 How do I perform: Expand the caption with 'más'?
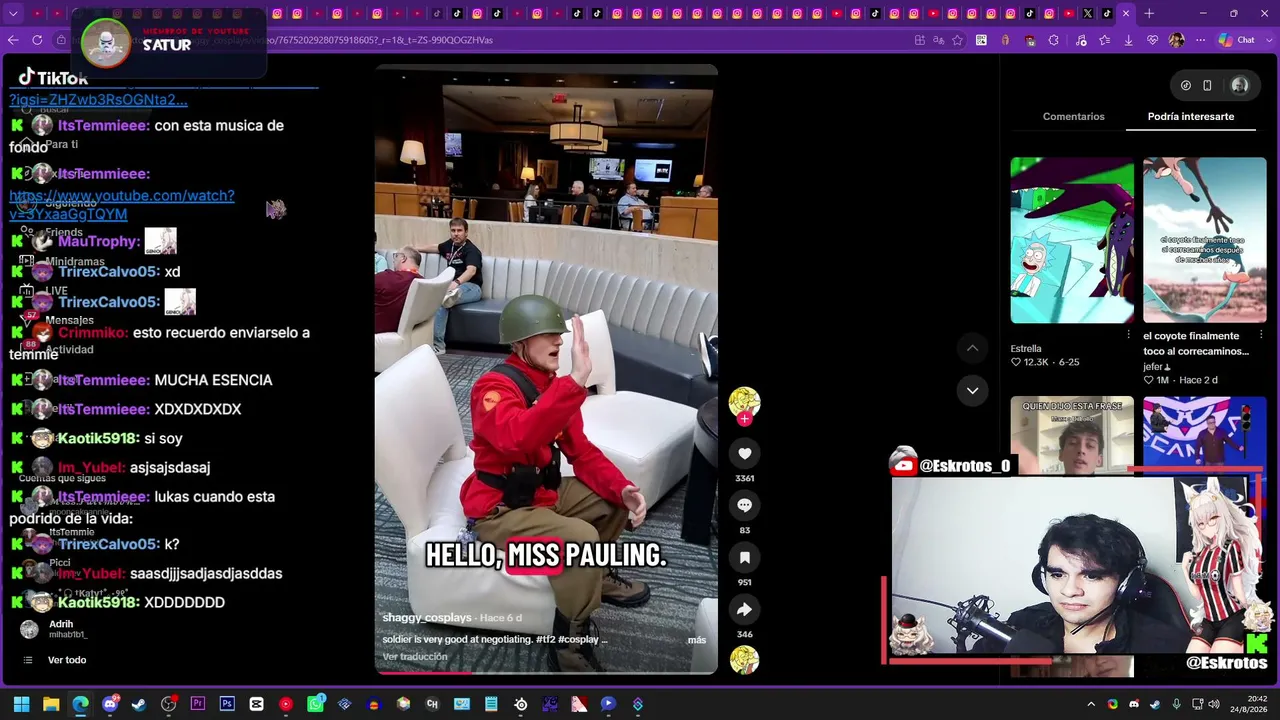coord(697,640)
